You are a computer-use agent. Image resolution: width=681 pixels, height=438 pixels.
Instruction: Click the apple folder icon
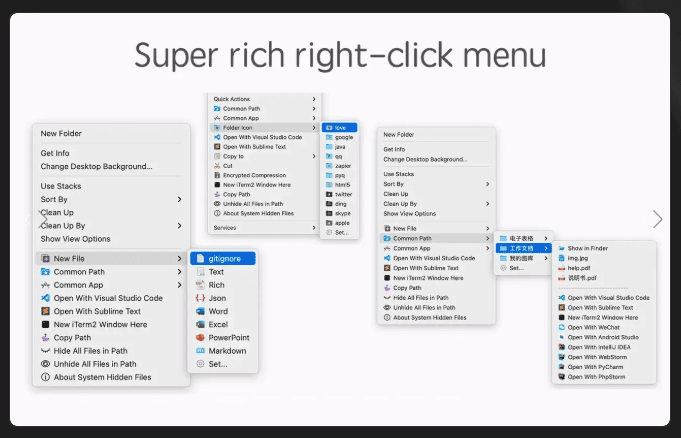point(329,223)
